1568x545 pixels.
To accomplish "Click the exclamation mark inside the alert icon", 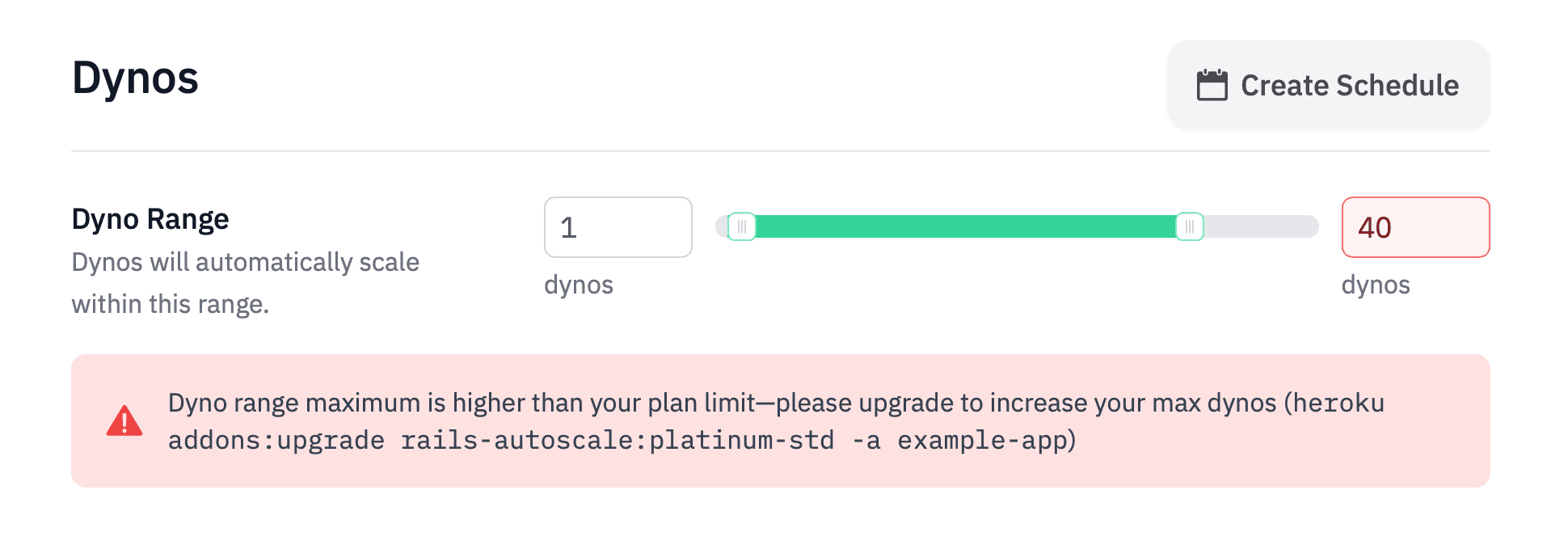I will [123, 423].
